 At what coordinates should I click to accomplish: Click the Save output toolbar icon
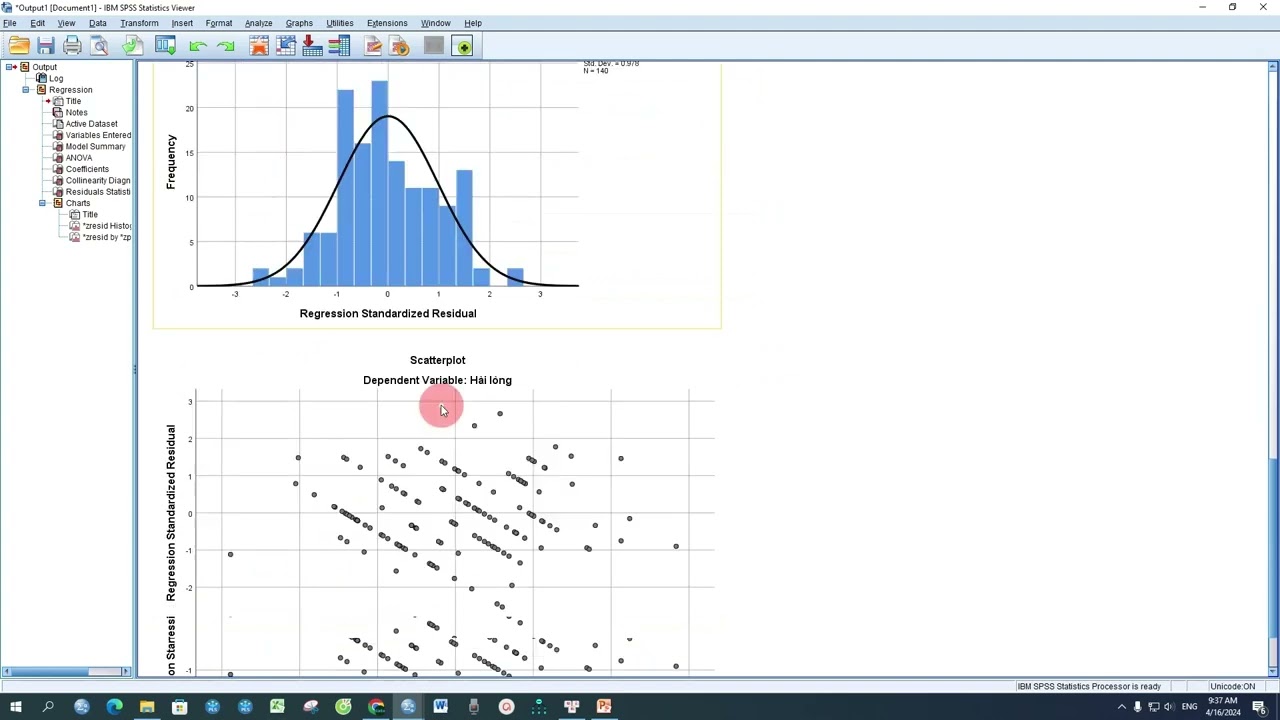click(x=46, y=46)
